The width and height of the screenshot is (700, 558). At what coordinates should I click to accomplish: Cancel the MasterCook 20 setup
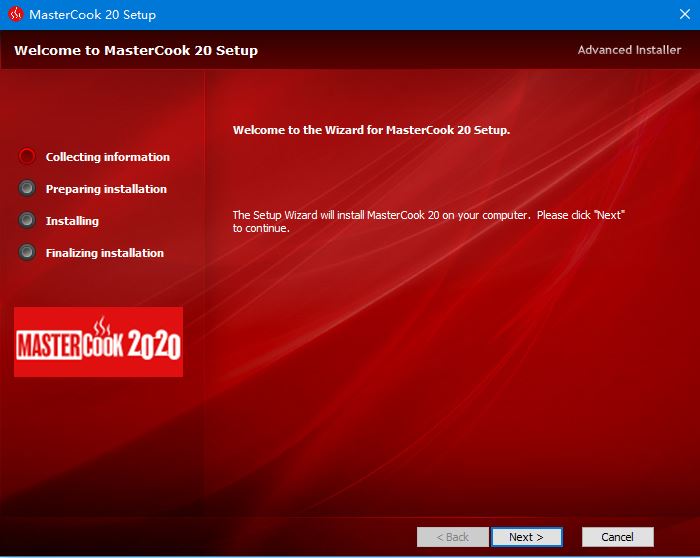pyautogui.click(x=617, y=537)
